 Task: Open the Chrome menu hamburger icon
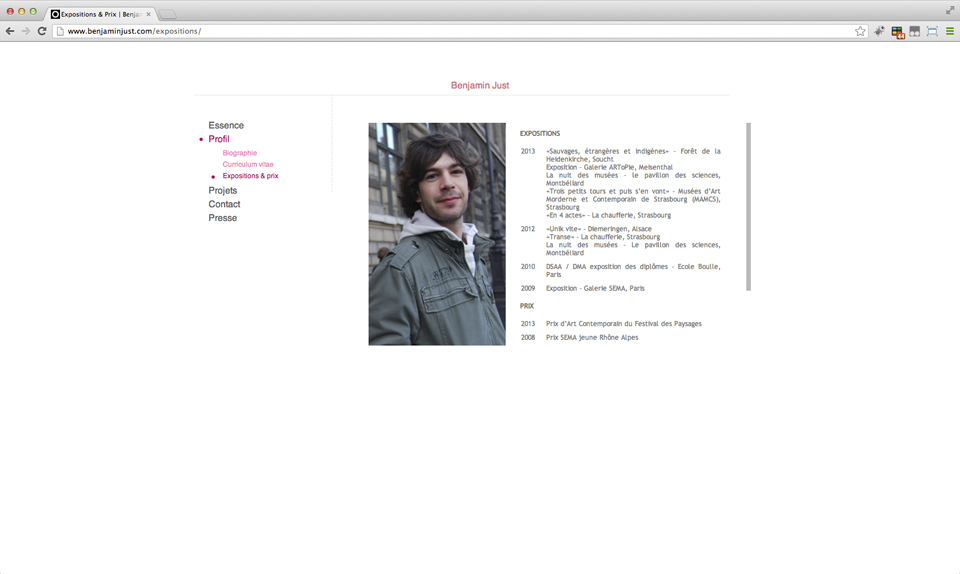(x=950, y=31)
